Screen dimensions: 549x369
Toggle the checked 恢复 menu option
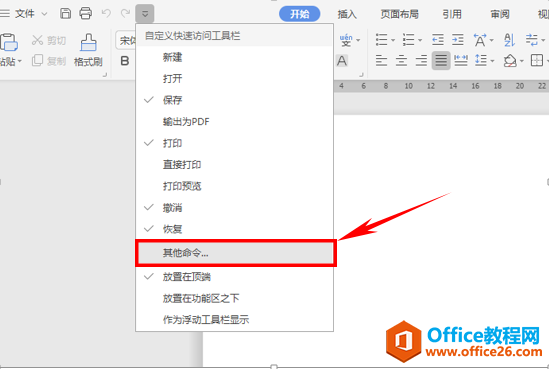[x=234, y=229]
